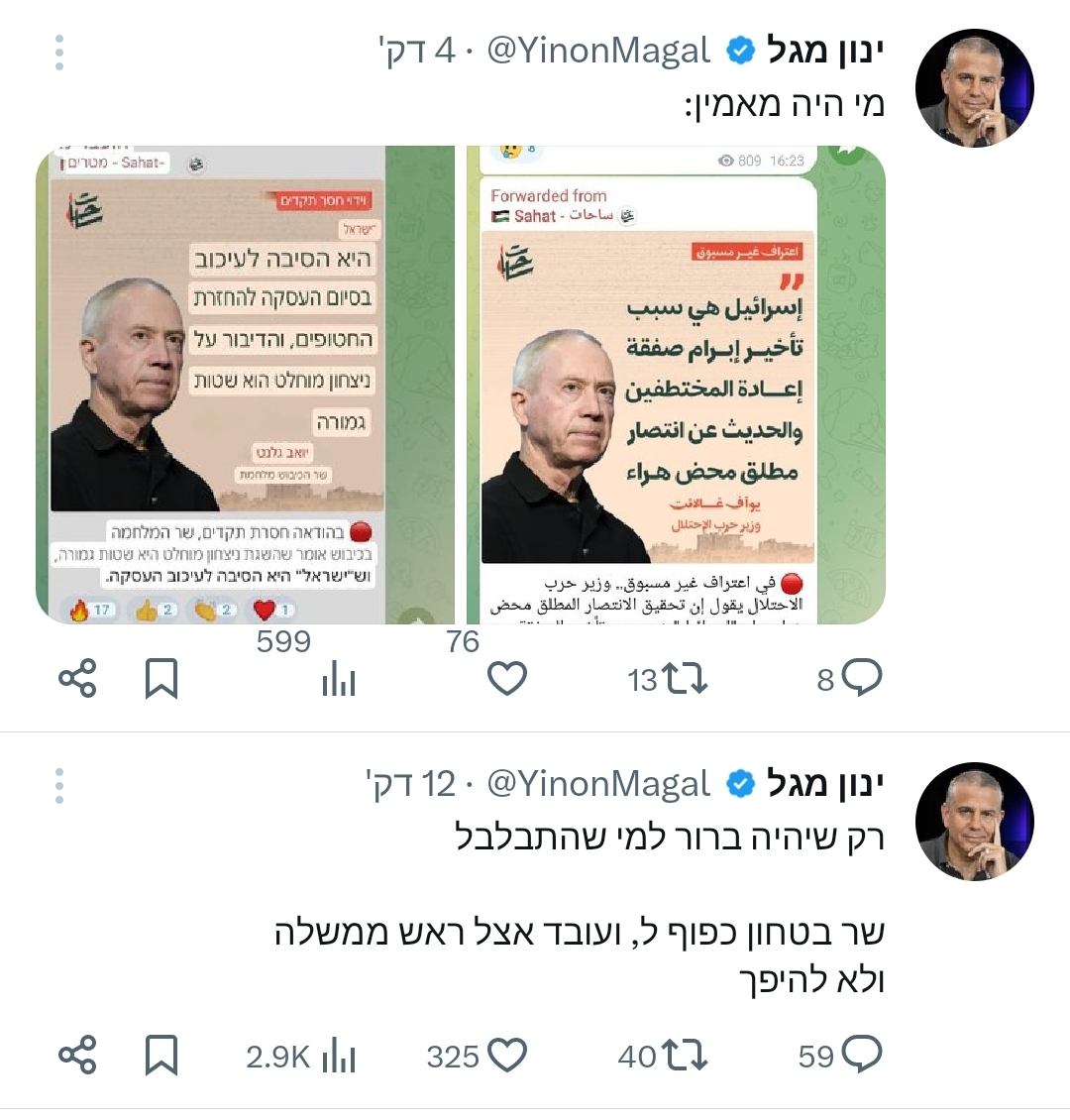Share the second tweet via share icon
The image size is (1070, 1120).
click(x=77, y=1055)
